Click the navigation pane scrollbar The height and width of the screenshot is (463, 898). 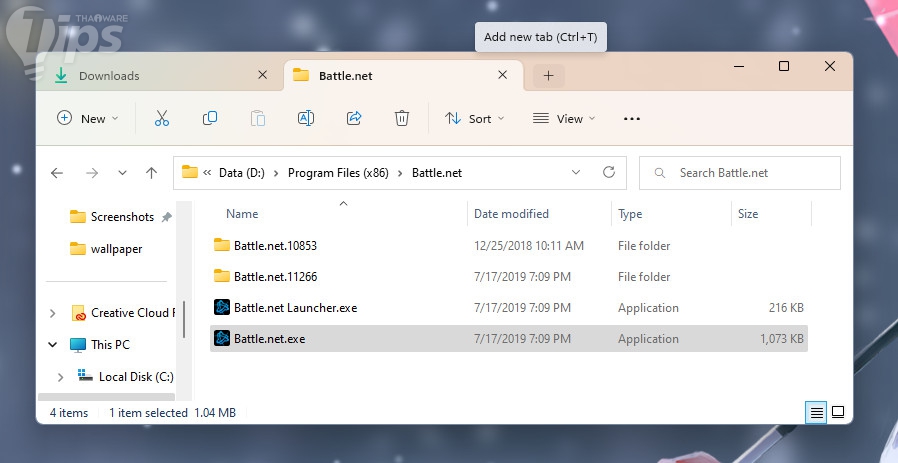coord(184,319)
